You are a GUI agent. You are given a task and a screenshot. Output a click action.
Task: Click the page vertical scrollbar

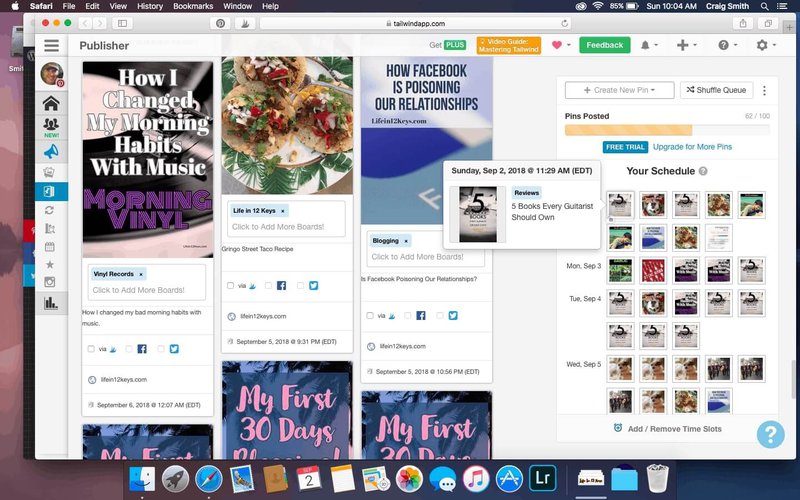coord(792,380)
